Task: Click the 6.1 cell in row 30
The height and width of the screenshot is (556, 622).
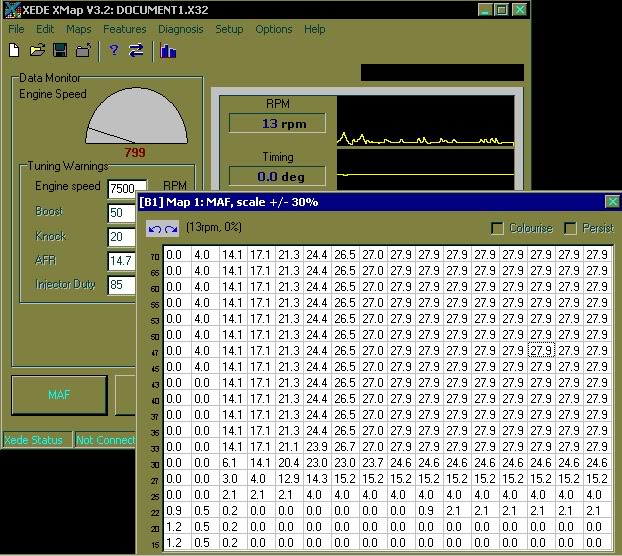Action: click(x=233, y=463)
